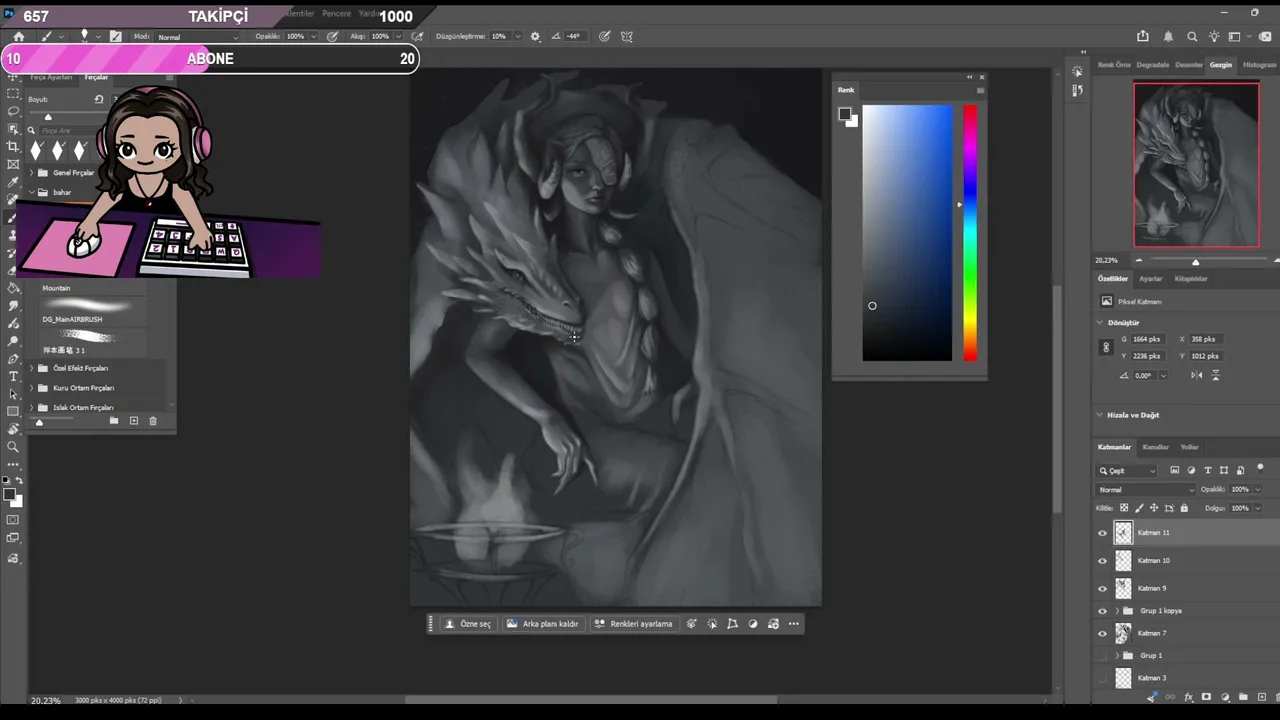Screen dimensions: 1280x720
Task: Flip layer horizontally in Properties panel
Action: (1197, 375)
